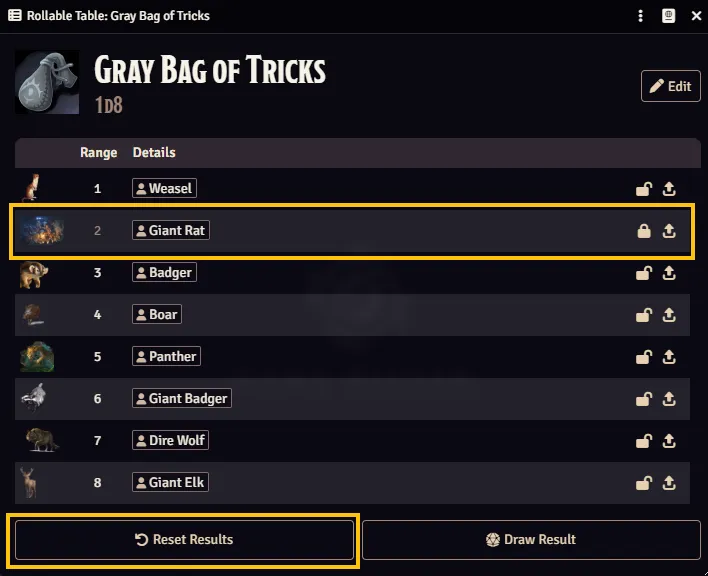Click the Reset Results button
The width and height of the screenshot is (708, 576).
[x=184, y=539]
